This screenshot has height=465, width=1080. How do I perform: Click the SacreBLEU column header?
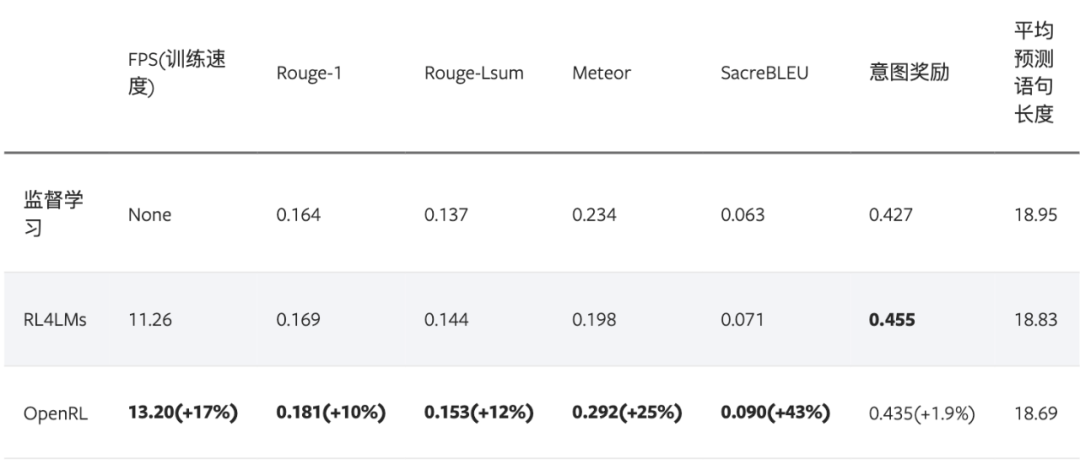(x=765, y=73)
